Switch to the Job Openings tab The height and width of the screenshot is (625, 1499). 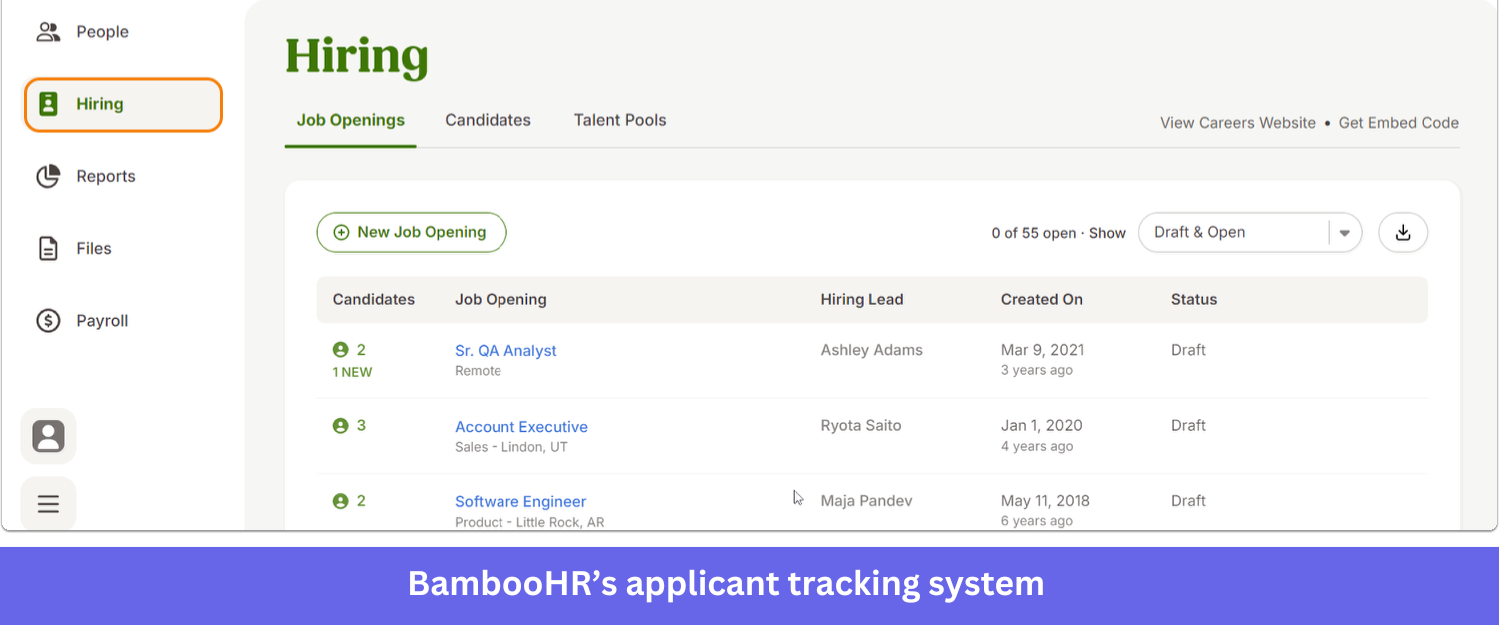351,120
